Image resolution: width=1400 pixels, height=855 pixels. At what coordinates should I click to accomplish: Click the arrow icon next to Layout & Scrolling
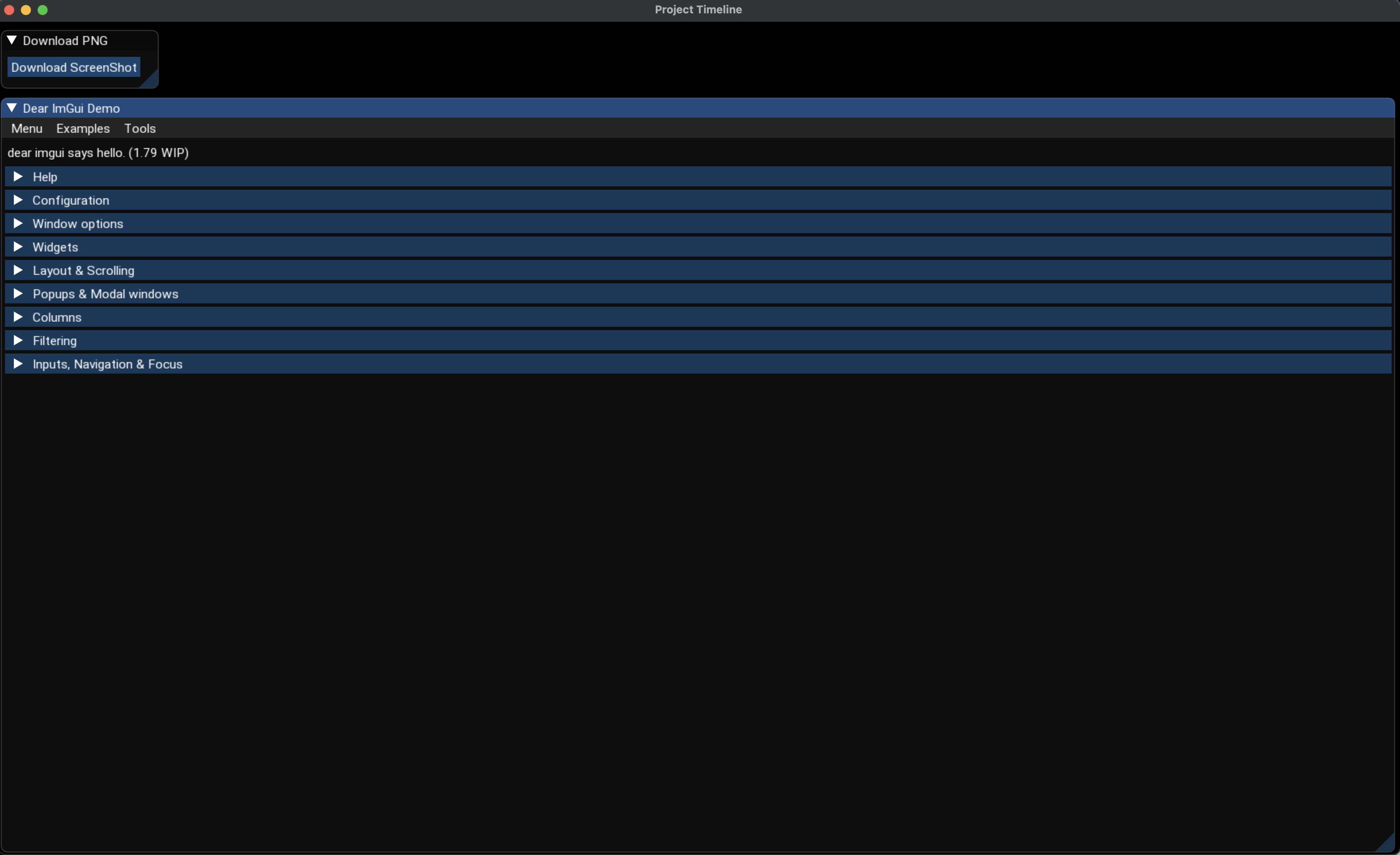(17, 270)
